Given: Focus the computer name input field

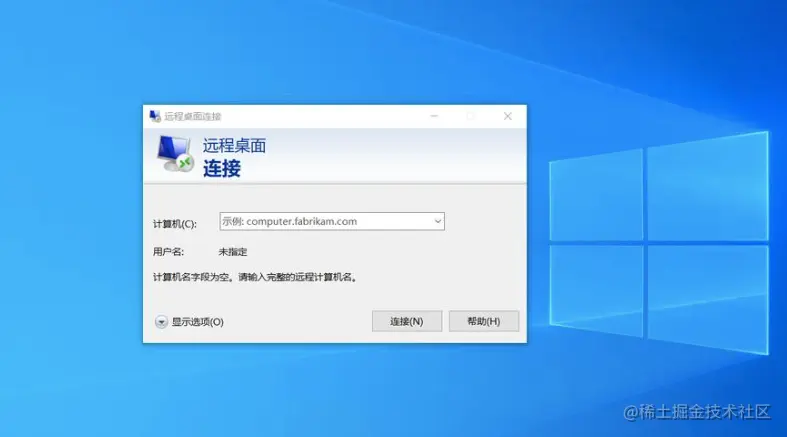Looking at the screenshot, I should pyautogui.click(x=332, y=221).
